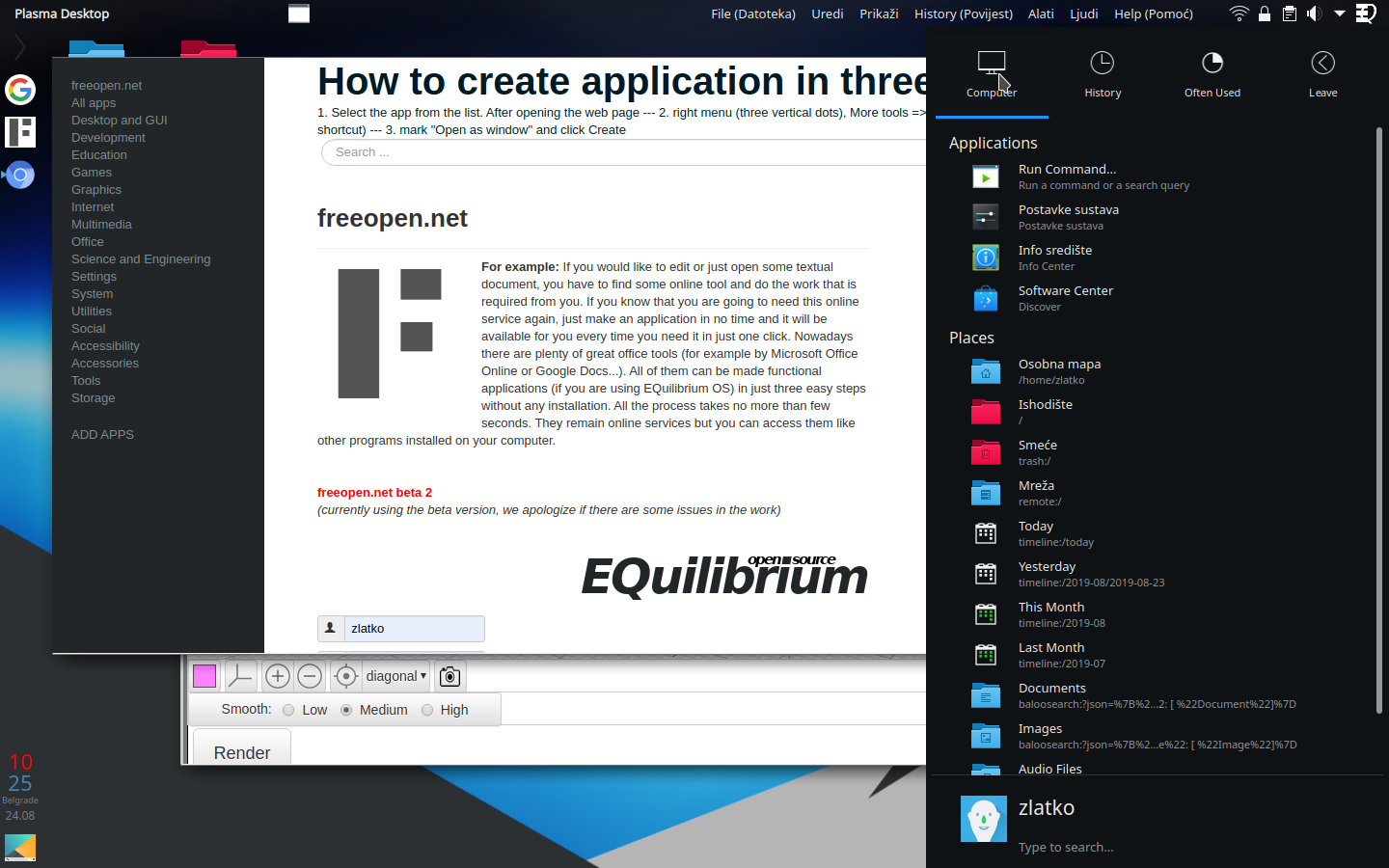
Task: Expand the left dock chevron arrow
Action: (19, 46)
